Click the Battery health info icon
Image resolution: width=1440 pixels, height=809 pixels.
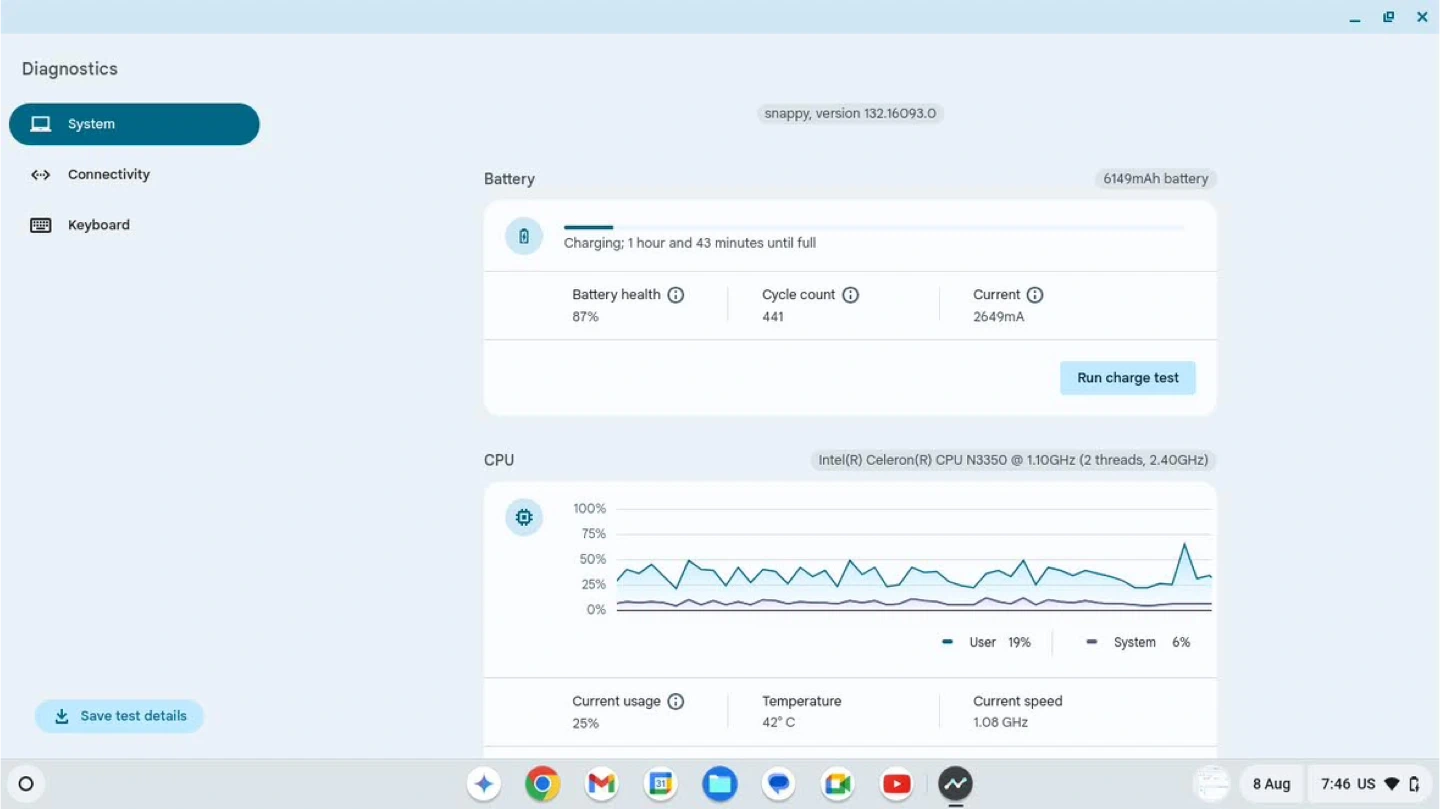coord(676,295)
